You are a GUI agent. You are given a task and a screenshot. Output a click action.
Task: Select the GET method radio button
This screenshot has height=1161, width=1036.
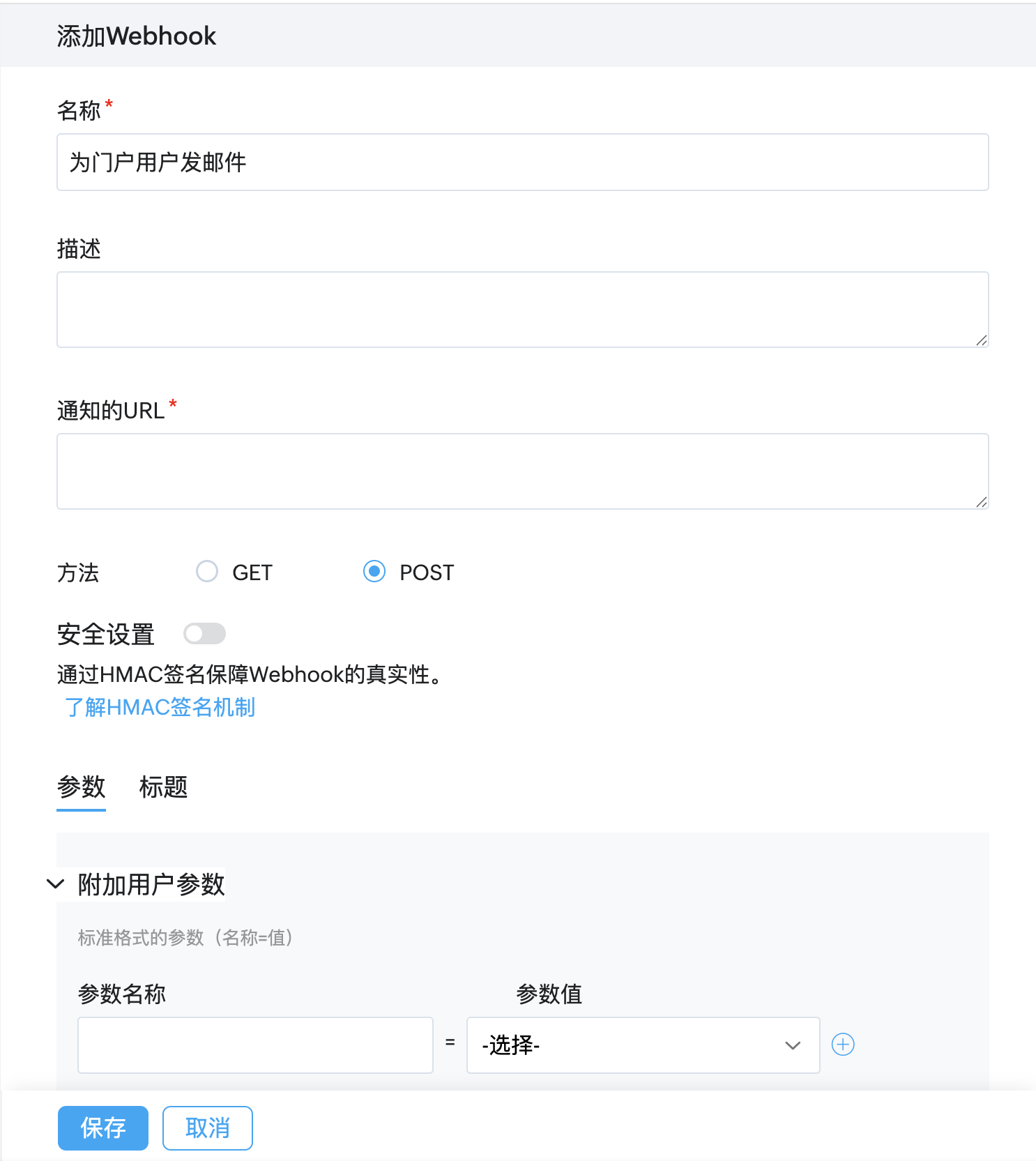[x=207, y=572]
